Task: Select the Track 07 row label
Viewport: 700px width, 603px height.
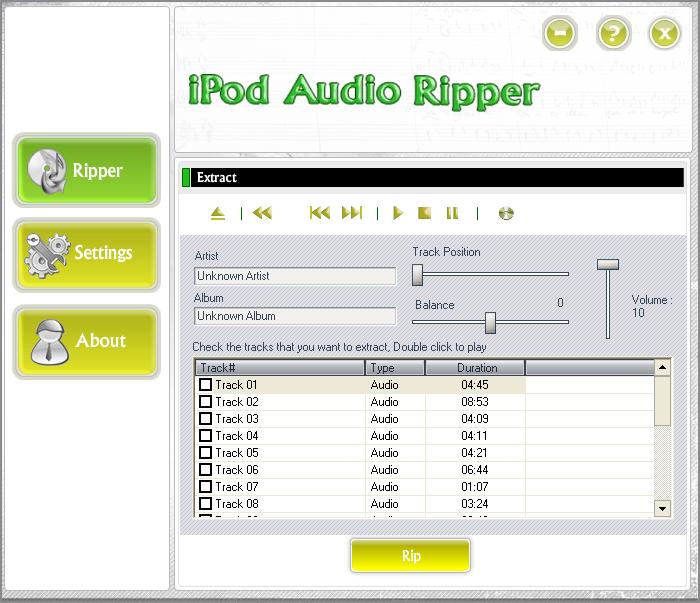Action: [x=237, y=487]
